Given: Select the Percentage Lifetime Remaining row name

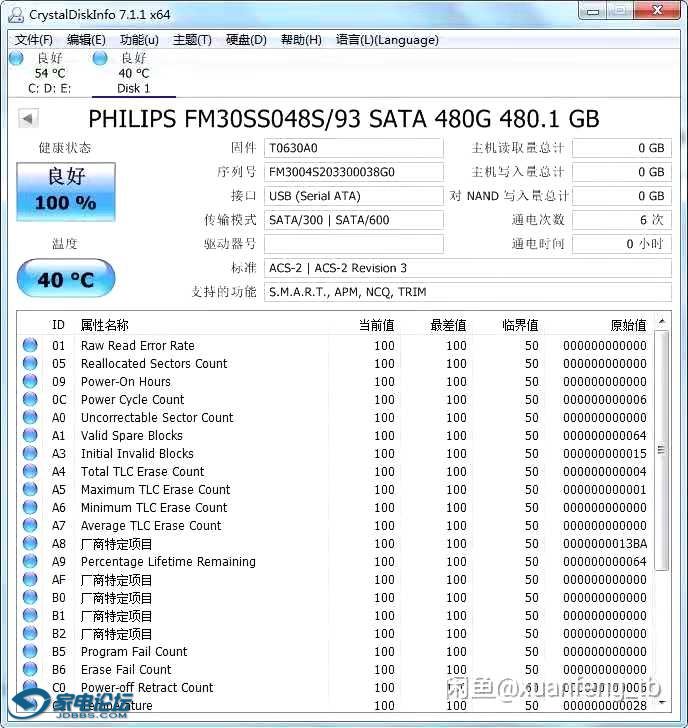Looking at the screenshot, I should click(168, 561).
